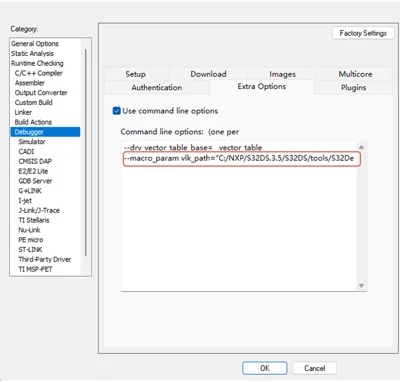Select General Options category

pos(35,44)
